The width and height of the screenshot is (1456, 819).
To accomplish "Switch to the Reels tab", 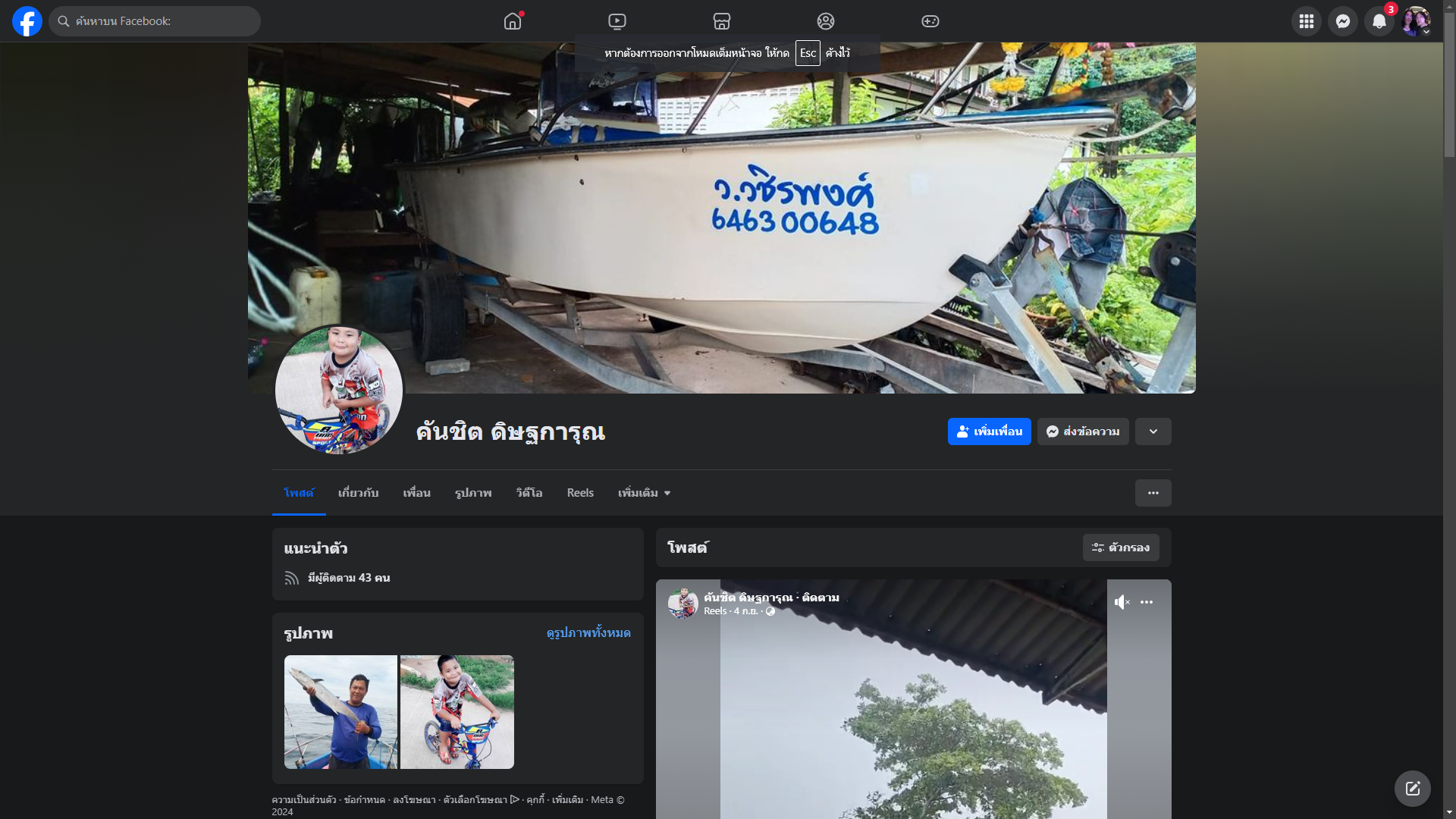I will [580, 493].
